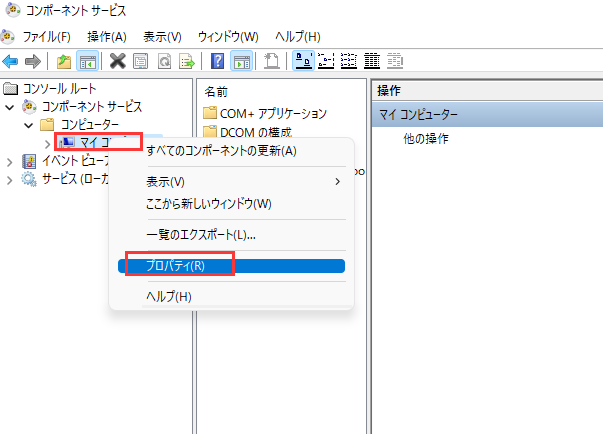The height and width of the screenshot is (434, 603).
Task: Toggle the Show/Hide Action Pane icon
Action: 242,61
